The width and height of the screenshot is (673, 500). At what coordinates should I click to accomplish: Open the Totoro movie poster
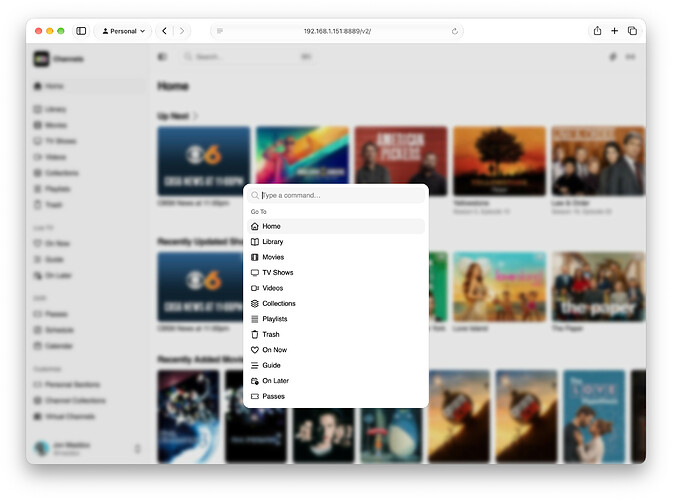(391, 436)
